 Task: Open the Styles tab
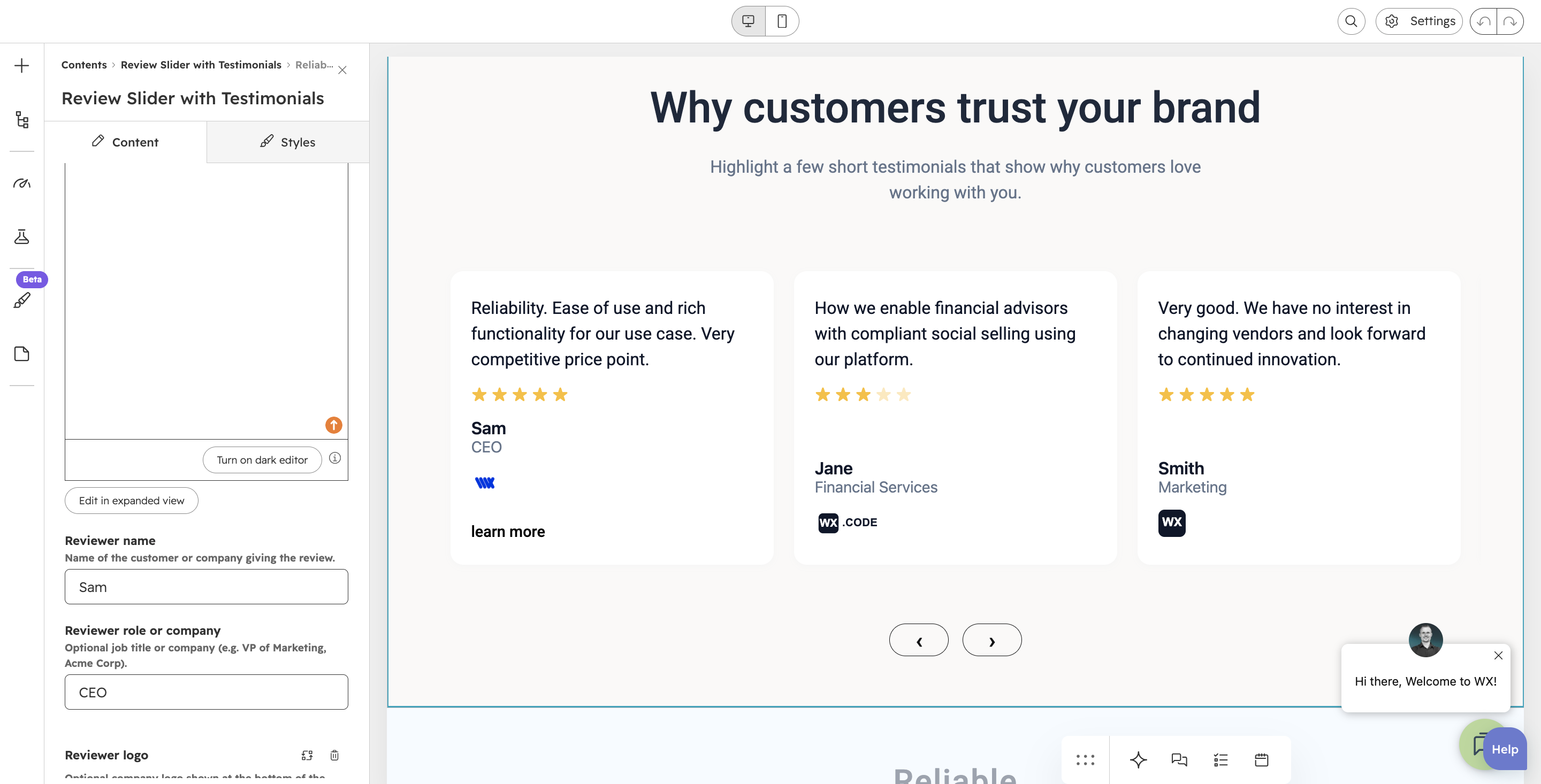(x=288, y=142)
